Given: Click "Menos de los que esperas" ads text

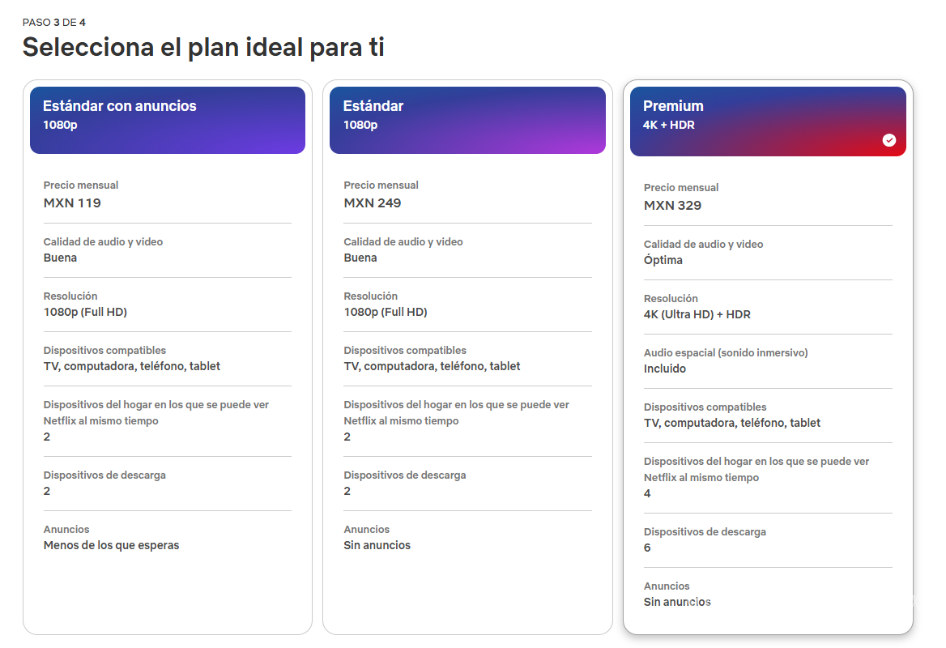Looking at the screenshot, I should tap(111, 545).
